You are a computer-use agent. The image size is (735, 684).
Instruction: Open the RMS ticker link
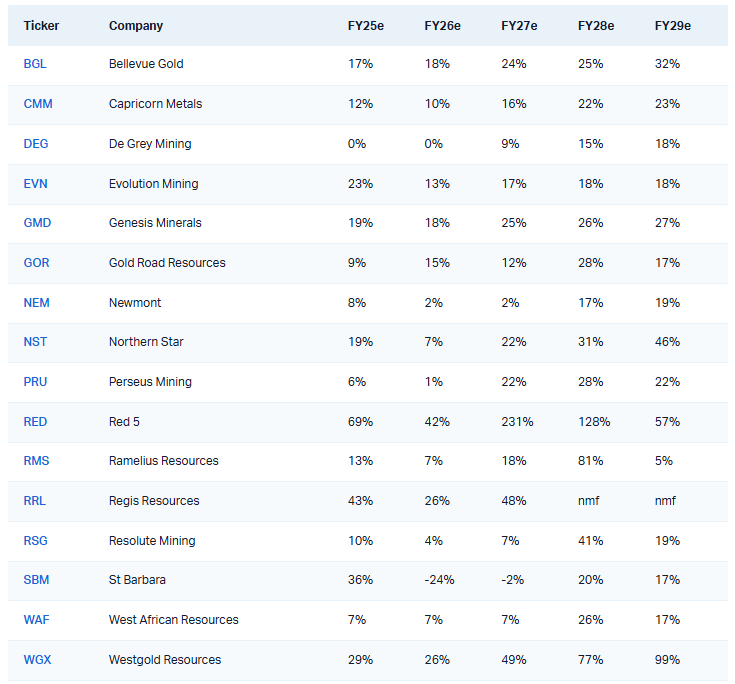coord(36,461)
